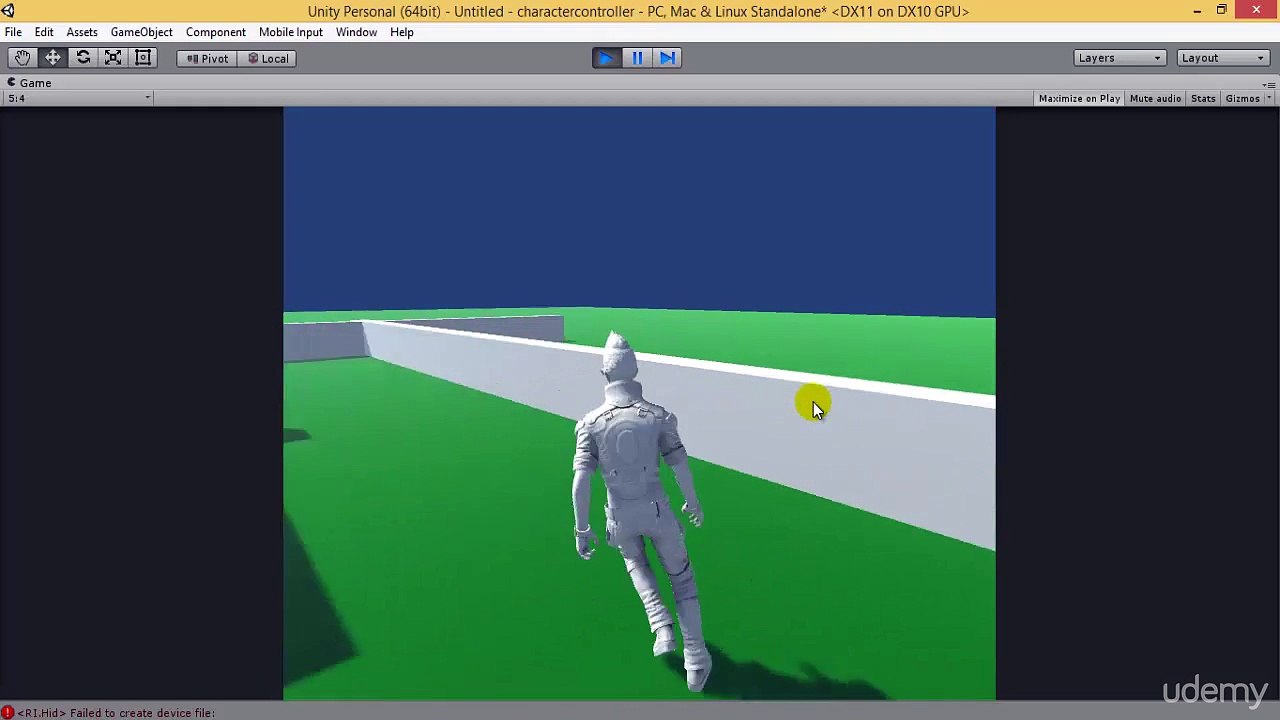Image resolution: width=1280 pixels, height=720 pixels.
Task: Open the 5:4 aspect ratio dropdown
Action: pos(79,98)
